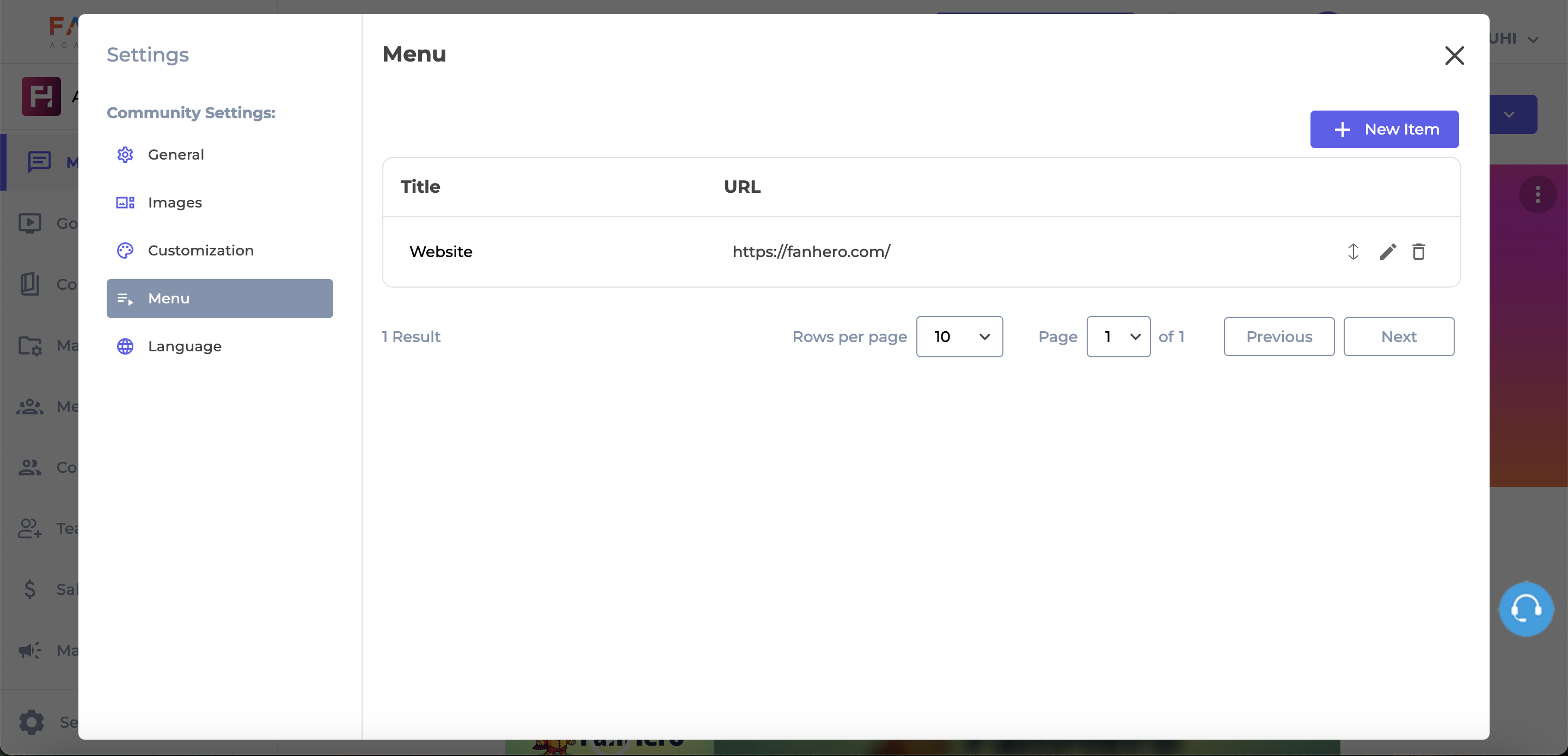Open the Page number dropdown
1568x756 pixels.
pyautogui.click(x=1118, y=336)
